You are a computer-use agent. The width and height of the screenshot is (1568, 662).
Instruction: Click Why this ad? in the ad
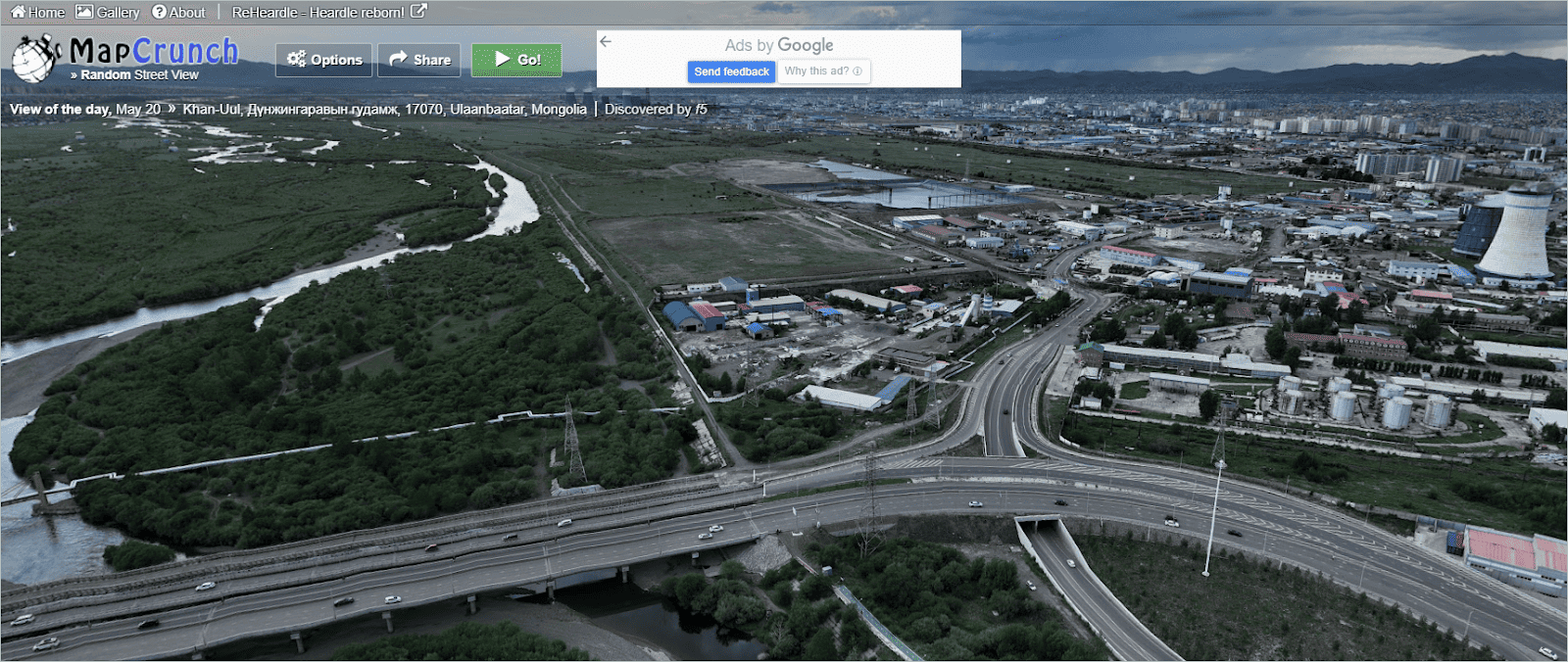point(823,71)
